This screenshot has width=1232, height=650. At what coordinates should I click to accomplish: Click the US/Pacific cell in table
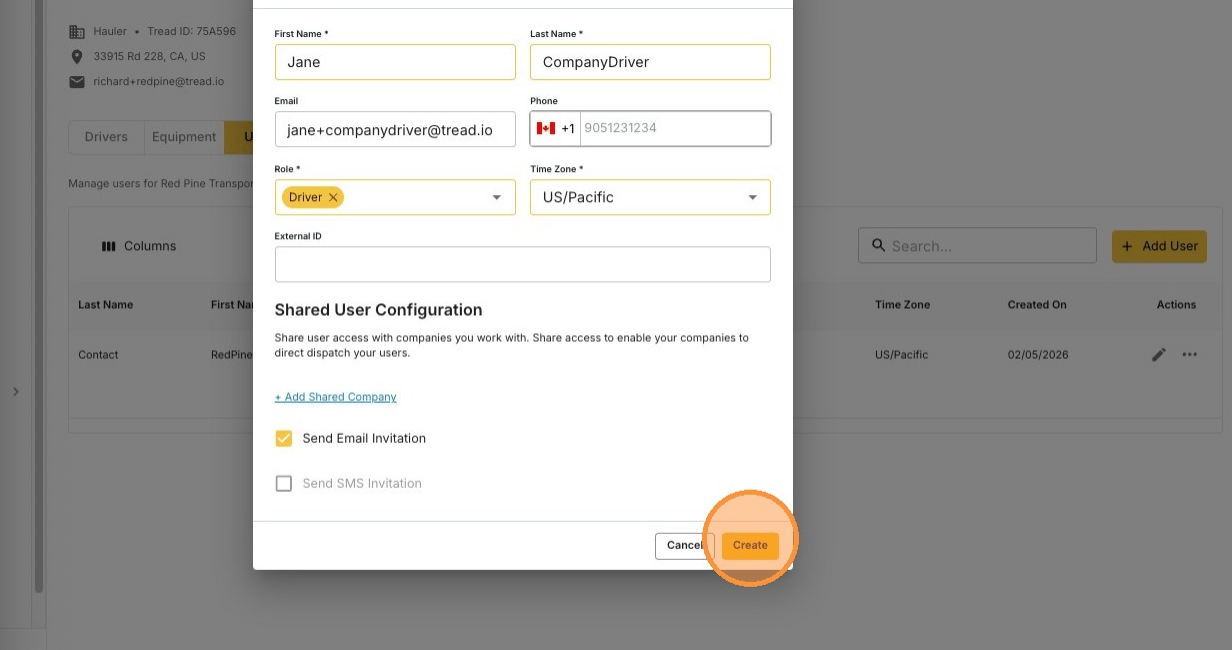click(901, 355)
